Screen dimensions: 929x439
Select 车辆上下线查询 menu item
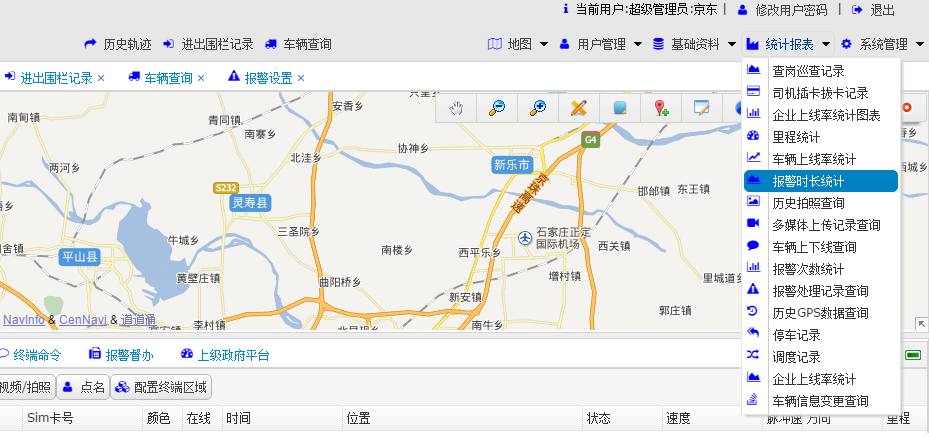821,247
